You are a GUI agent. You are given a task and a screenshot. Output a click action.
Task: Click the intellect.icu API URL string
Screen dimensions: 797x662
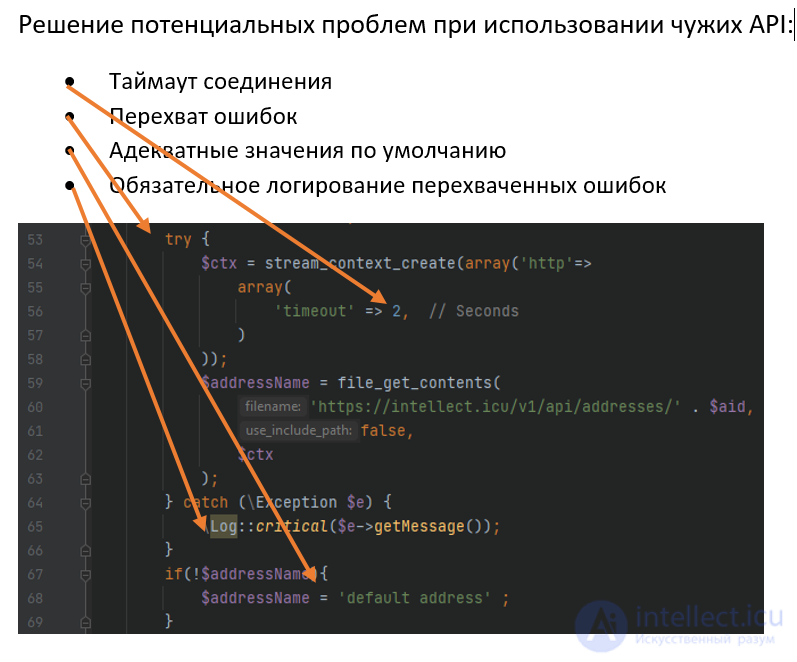click(495, 407)
